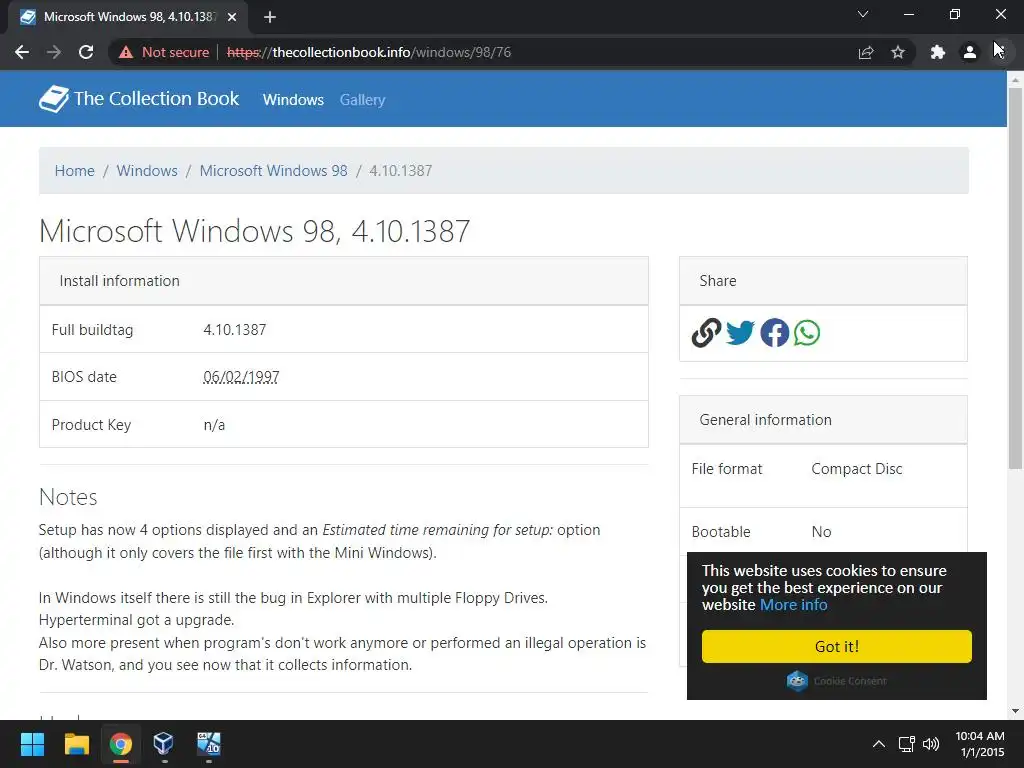Open the tab search chevron
1024x768 pixels.
point(863,14)
